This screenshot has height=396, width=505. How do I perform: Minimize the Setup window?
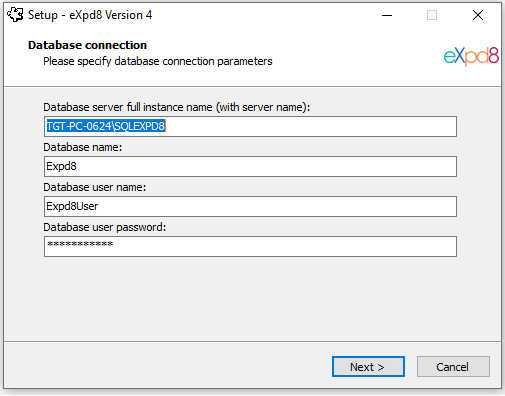click(x=387, y=15)
